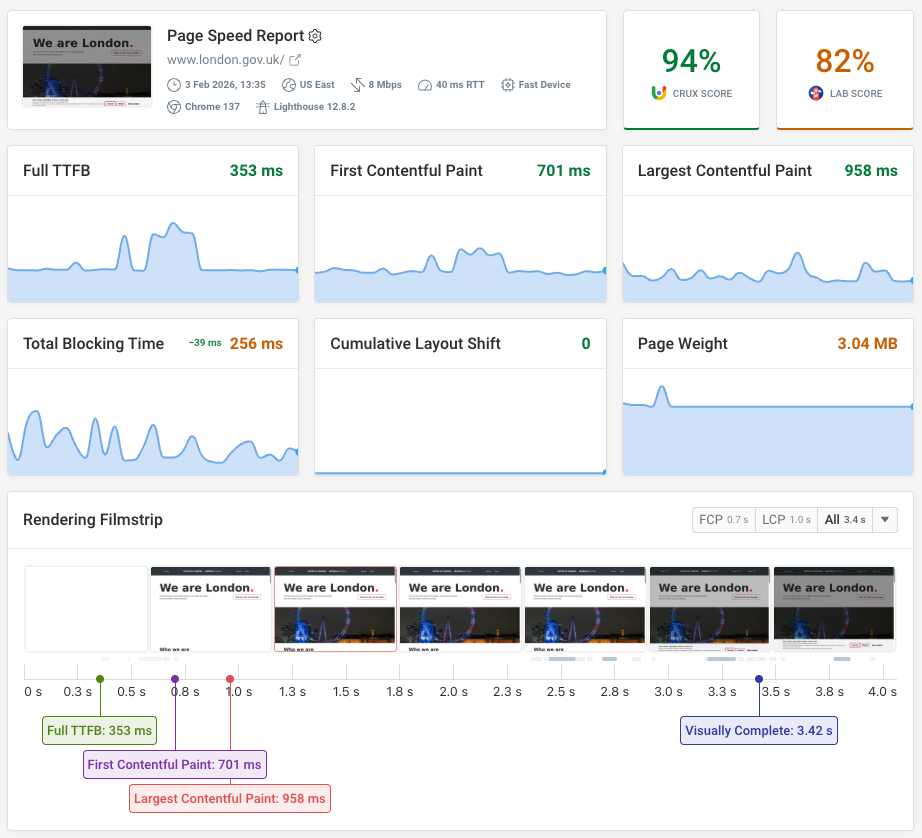Click the external link icon beside the URL
Image resolution: width=922 pixels, height=838 pixels.
(294, 59)
